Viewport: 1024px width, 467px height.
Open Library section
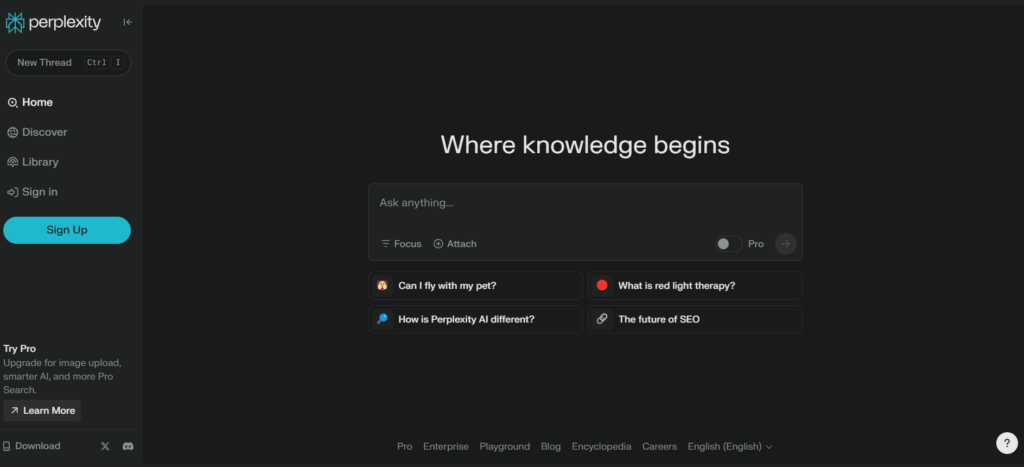pyautogui.click(x=33, y=162)
